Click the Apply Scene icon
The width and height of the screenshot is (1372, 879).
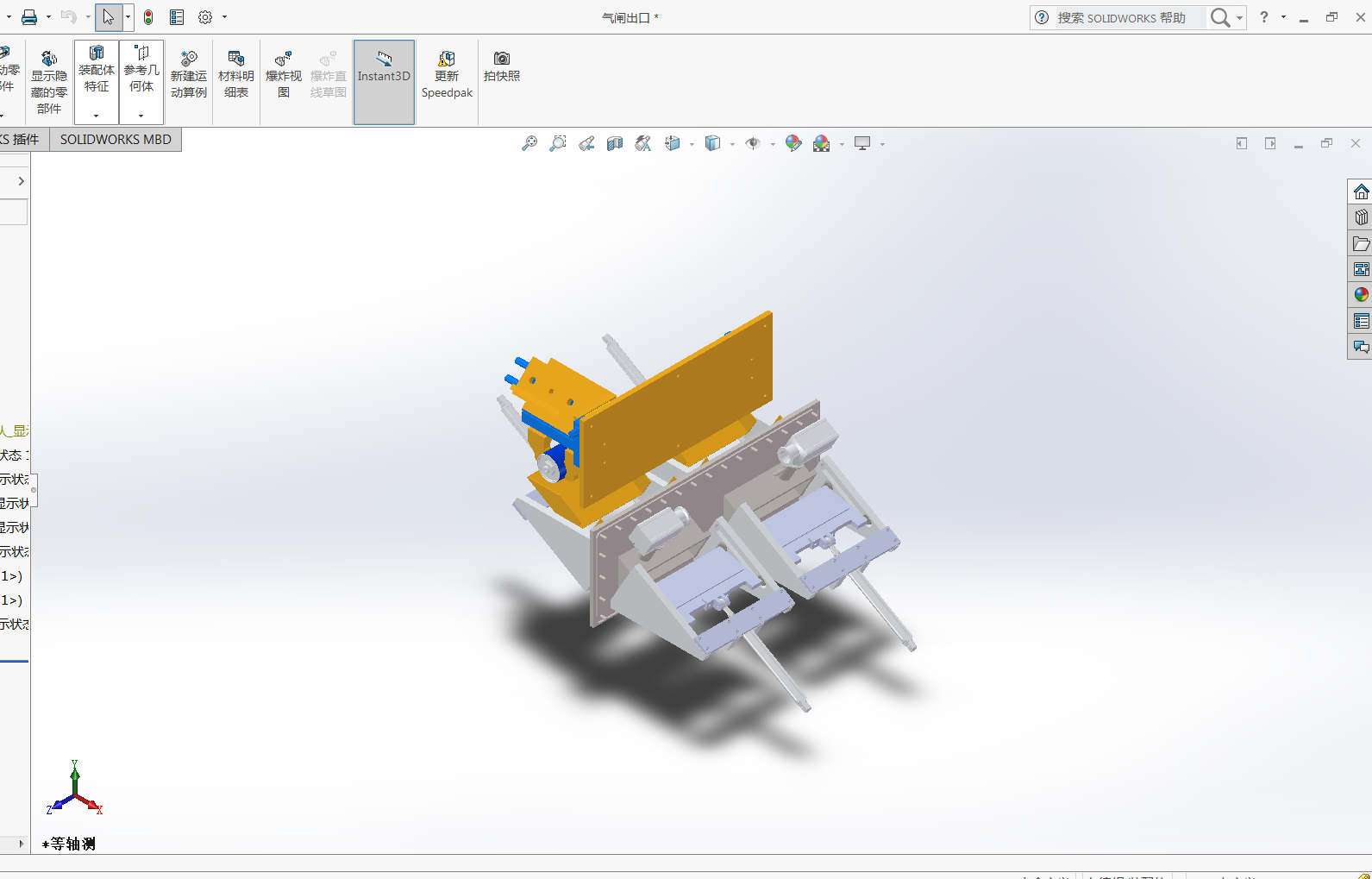(x=822, y=143)
